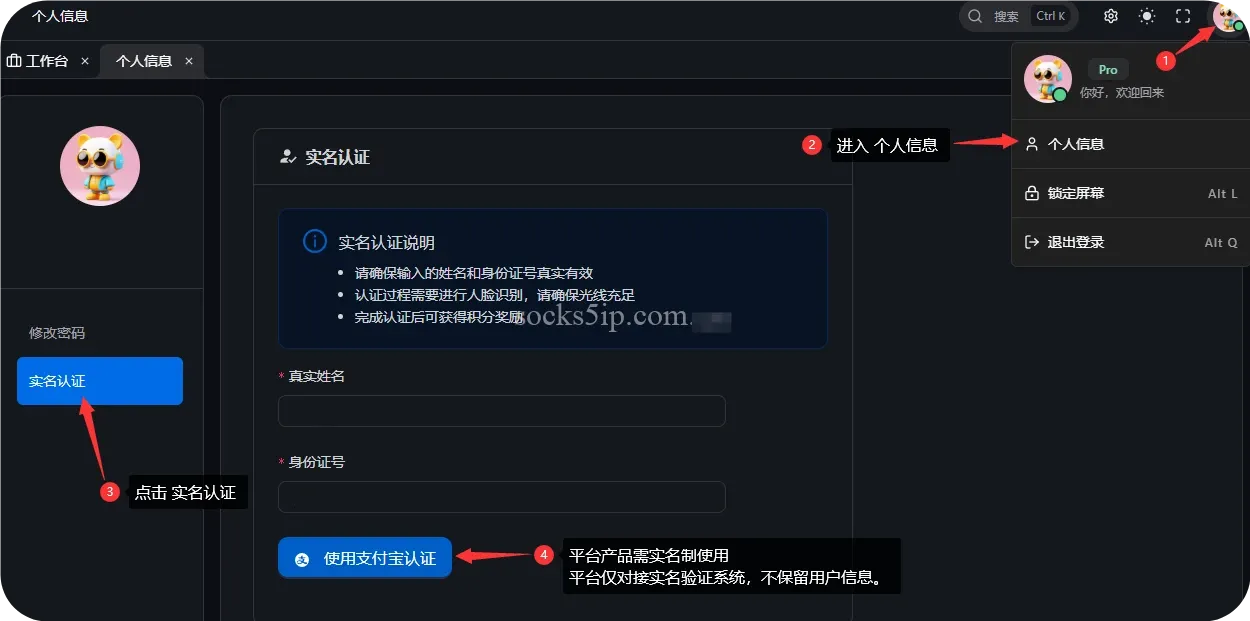Click the info icon beside 实名认证说明
1250x621 pixels.
point(314,242)
